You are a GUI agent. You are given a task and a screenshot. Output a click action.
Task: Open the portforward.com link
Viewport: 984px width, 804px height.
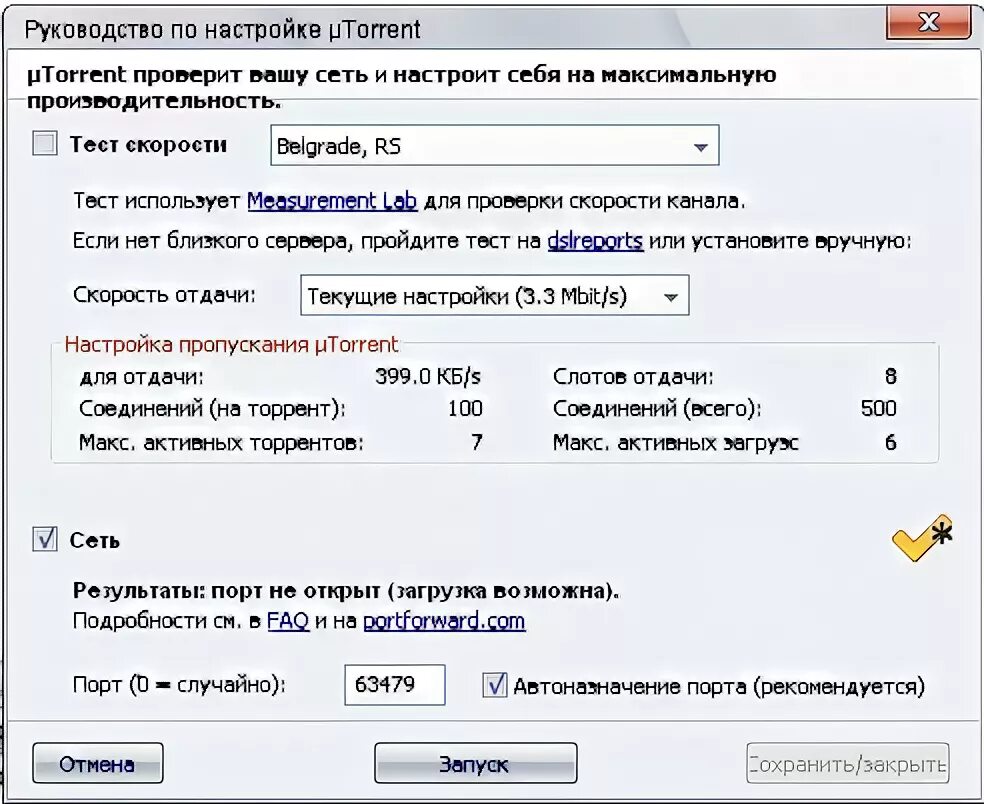tap(444, 621)
